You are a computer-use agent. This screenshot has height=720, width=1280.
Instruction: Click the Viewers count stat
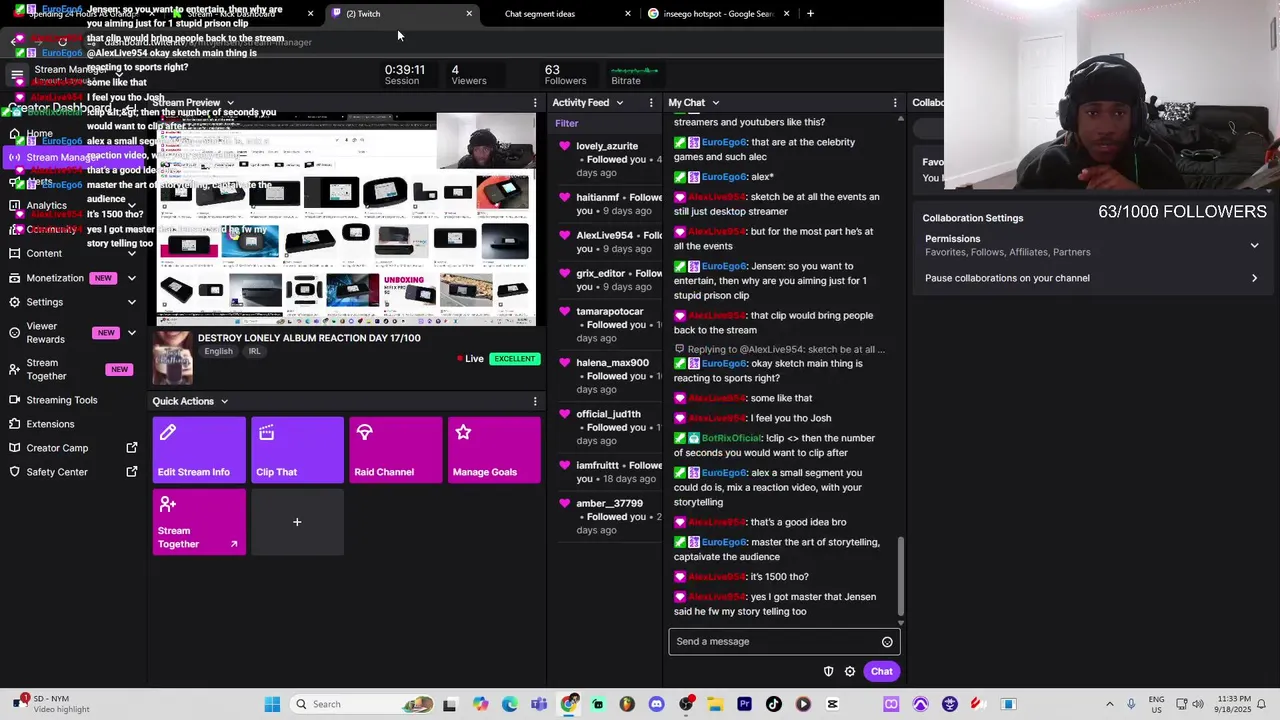pyautogui.click(x=468, y=75)
